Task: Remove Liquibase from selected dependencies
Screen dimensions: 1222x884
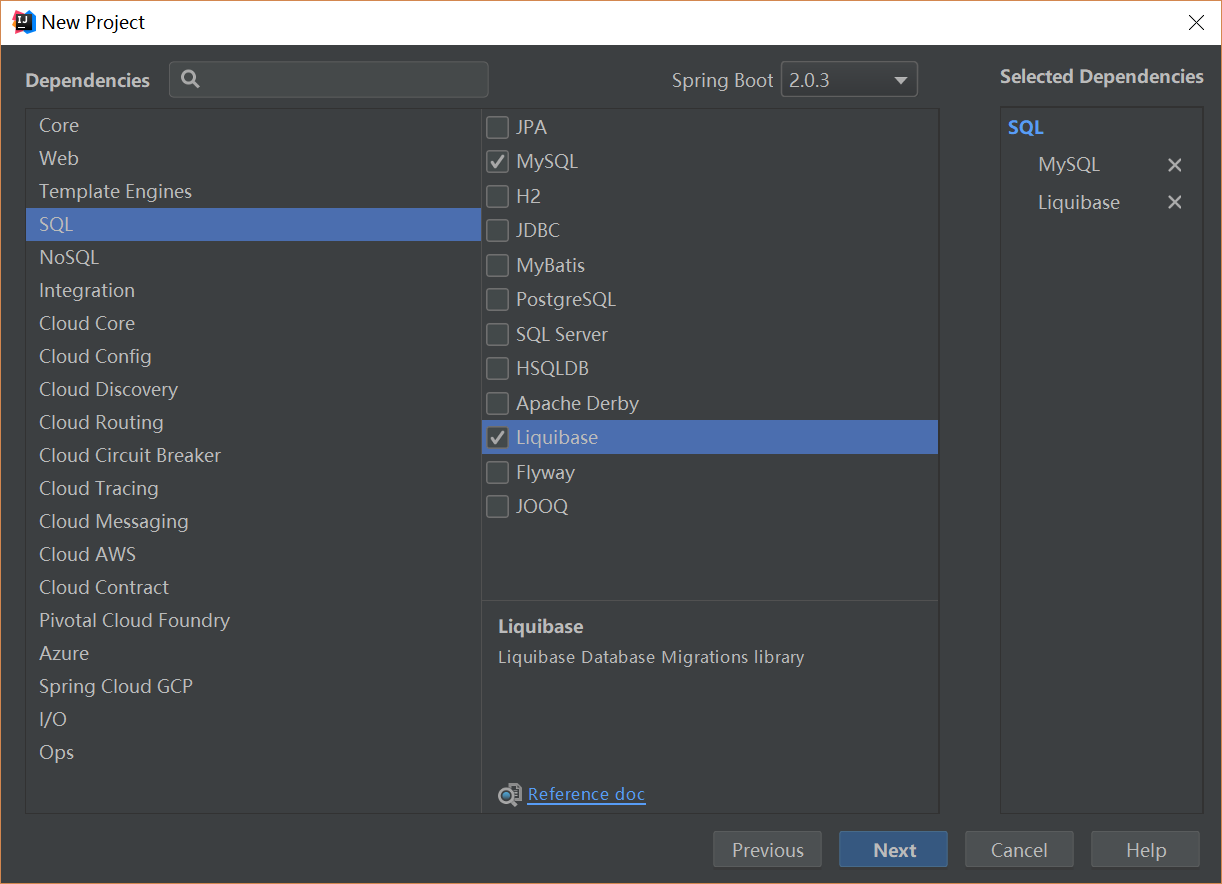Action: [1175, 202]
